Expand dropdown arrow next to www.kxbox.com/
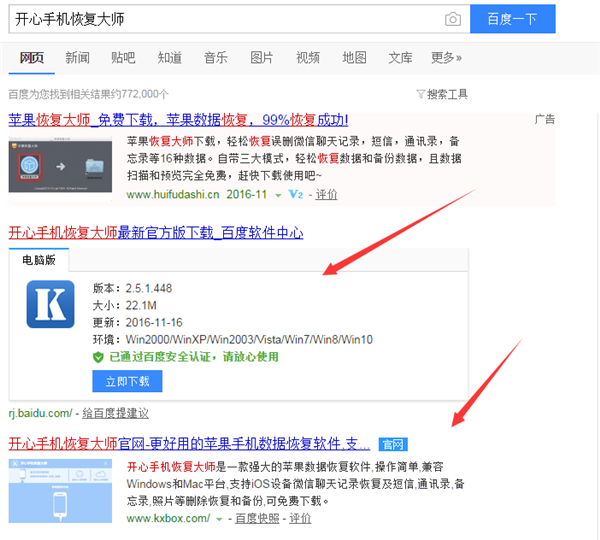This screenshot has height=540, width=600. [x=219, y=520]
